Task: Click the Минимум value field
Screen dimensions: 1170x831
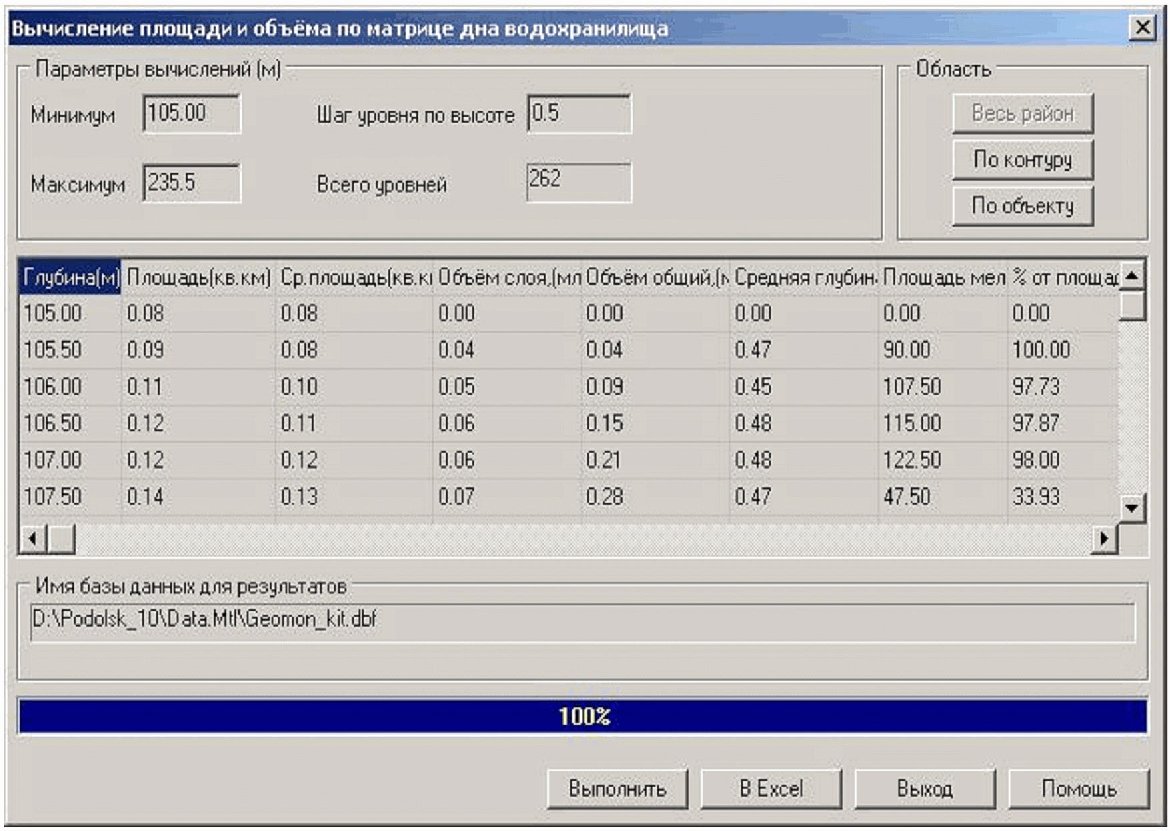Action: point(191,114)
